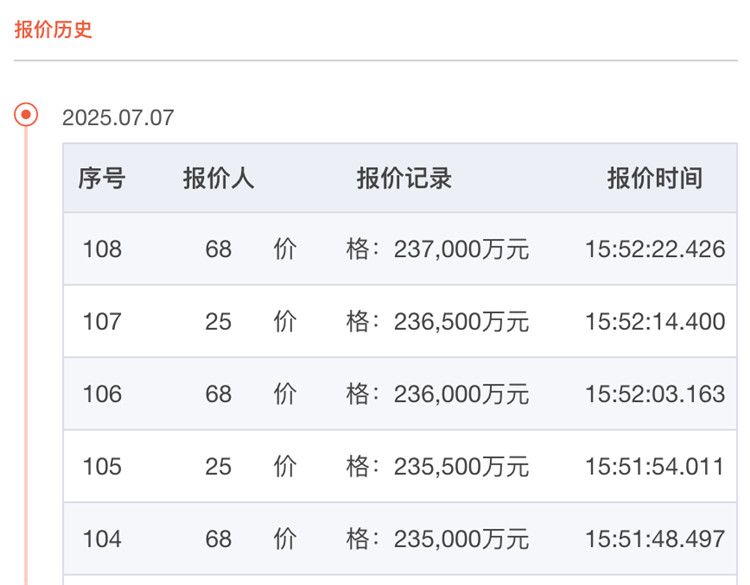The height and width of the screenshot is (585, 750).
Task: Select bid row number 105
Action: click(102, 466)
